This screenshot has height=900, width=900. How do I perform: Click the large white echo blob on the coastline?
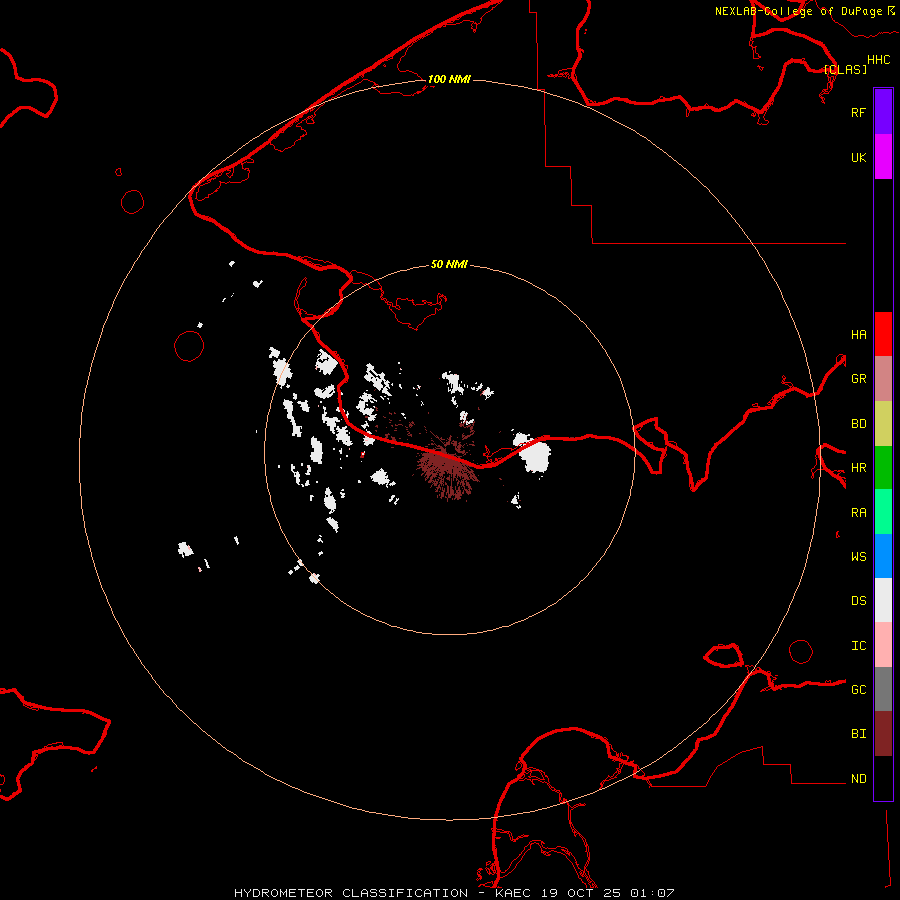[x=534, y=453]
